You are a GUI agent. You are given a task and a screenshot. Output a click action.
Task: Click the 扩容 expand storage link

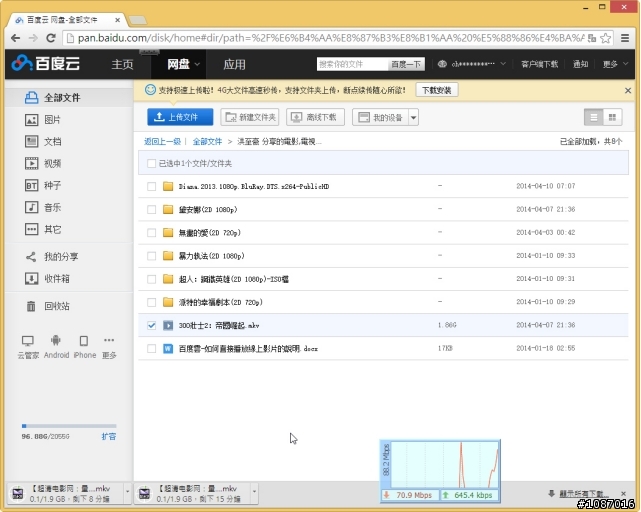click(x=109, y=436)
